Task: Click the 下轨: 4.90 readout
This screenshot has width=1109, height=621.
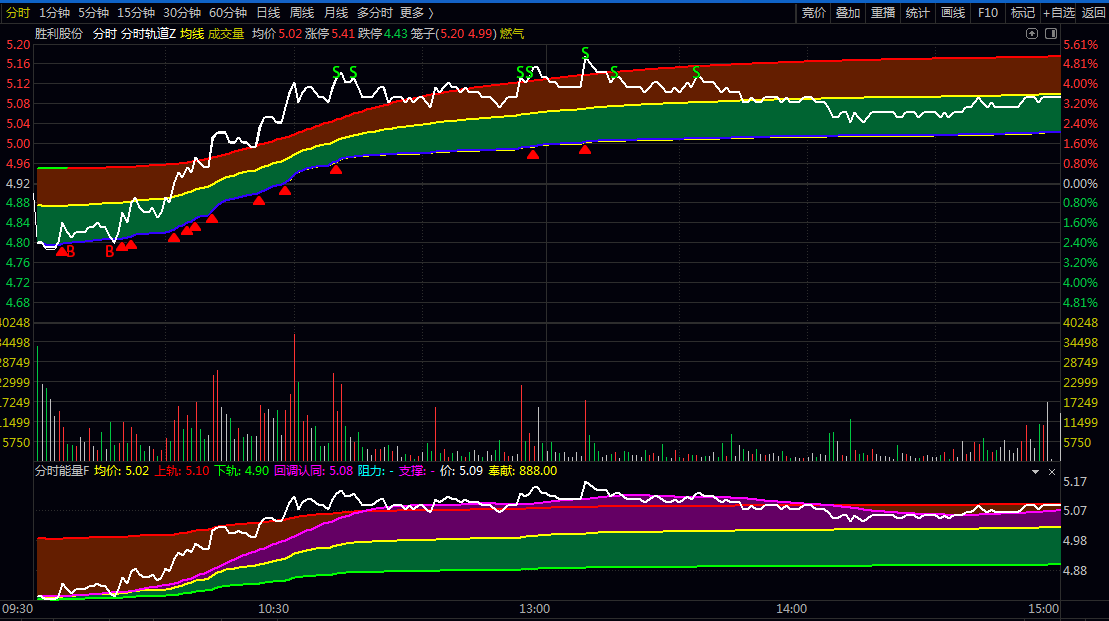Action: [242, 471]
